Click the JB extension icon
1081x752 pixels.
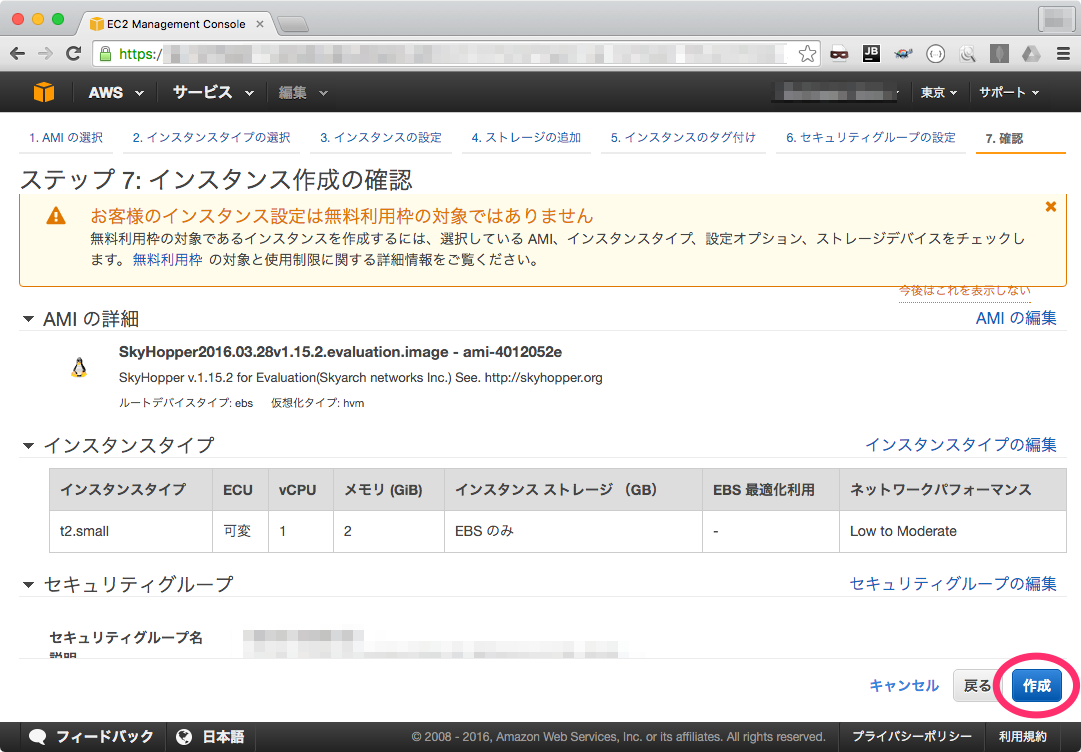coord(871,53)
